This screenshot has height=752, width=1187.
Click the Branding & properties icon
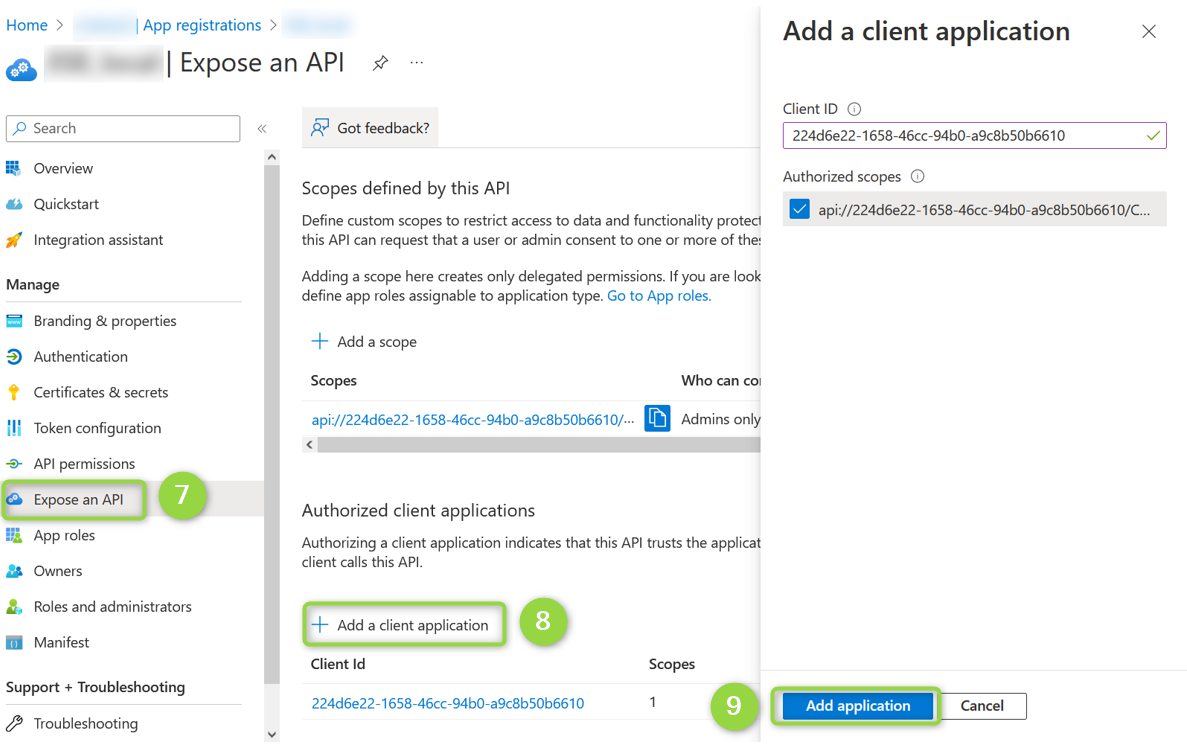14,321
